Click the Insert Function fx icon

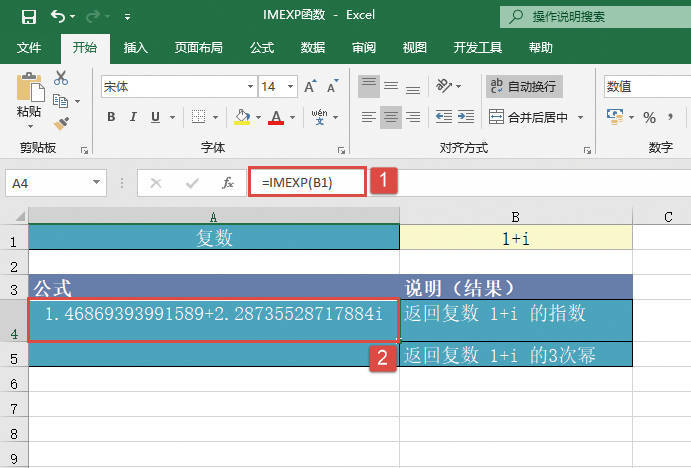(x=227, y=183)
